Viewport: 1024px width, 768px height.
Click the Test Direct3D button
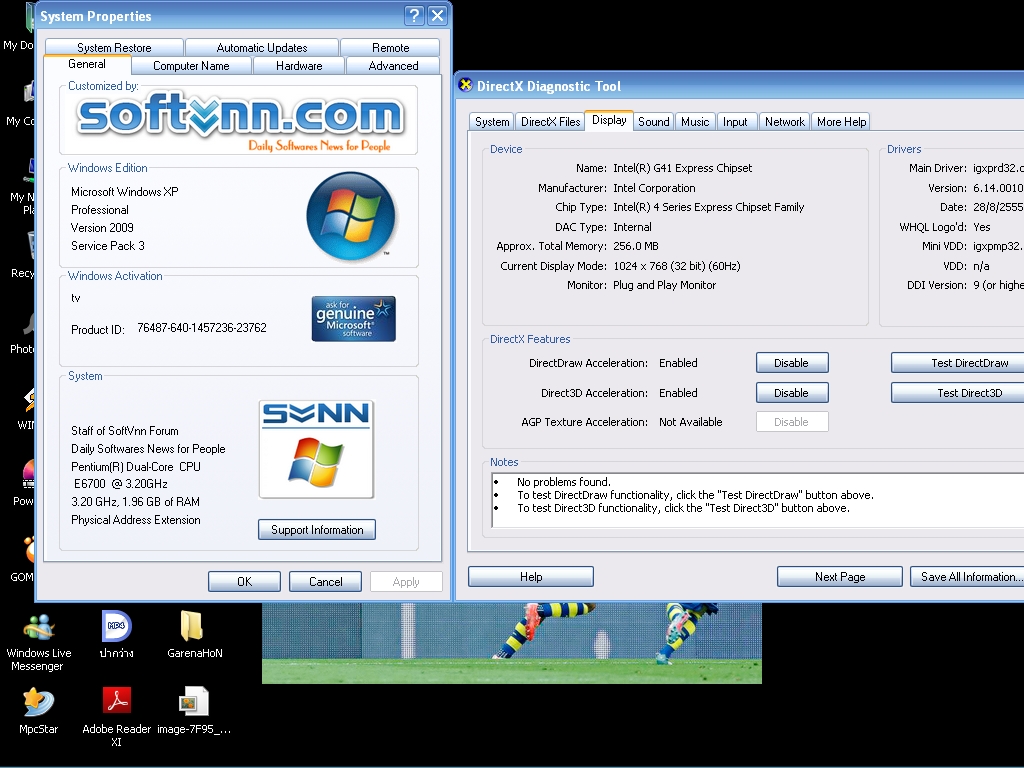tap(959, 392)
